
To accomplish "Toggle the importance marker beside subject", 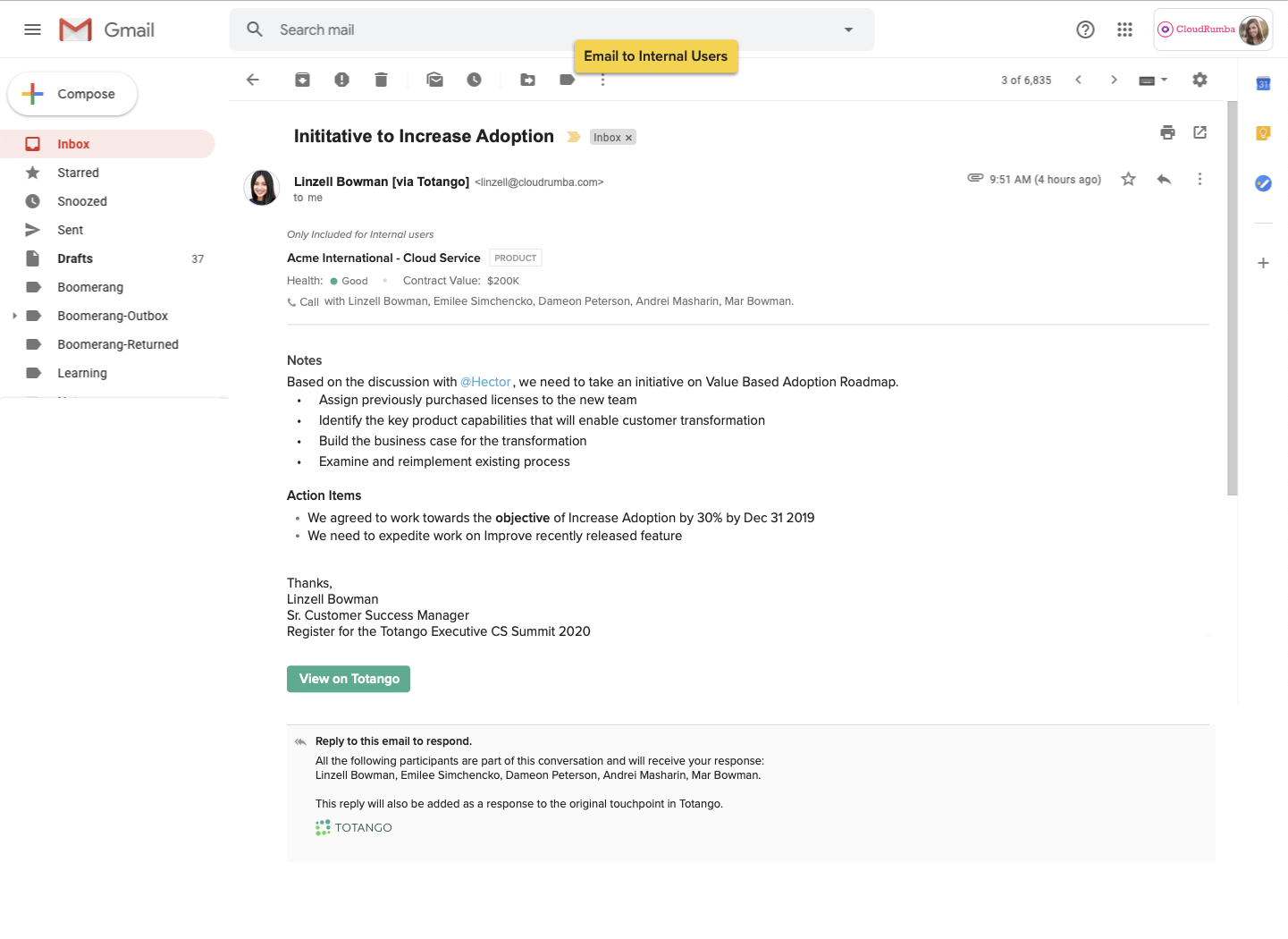I will 574,137.
